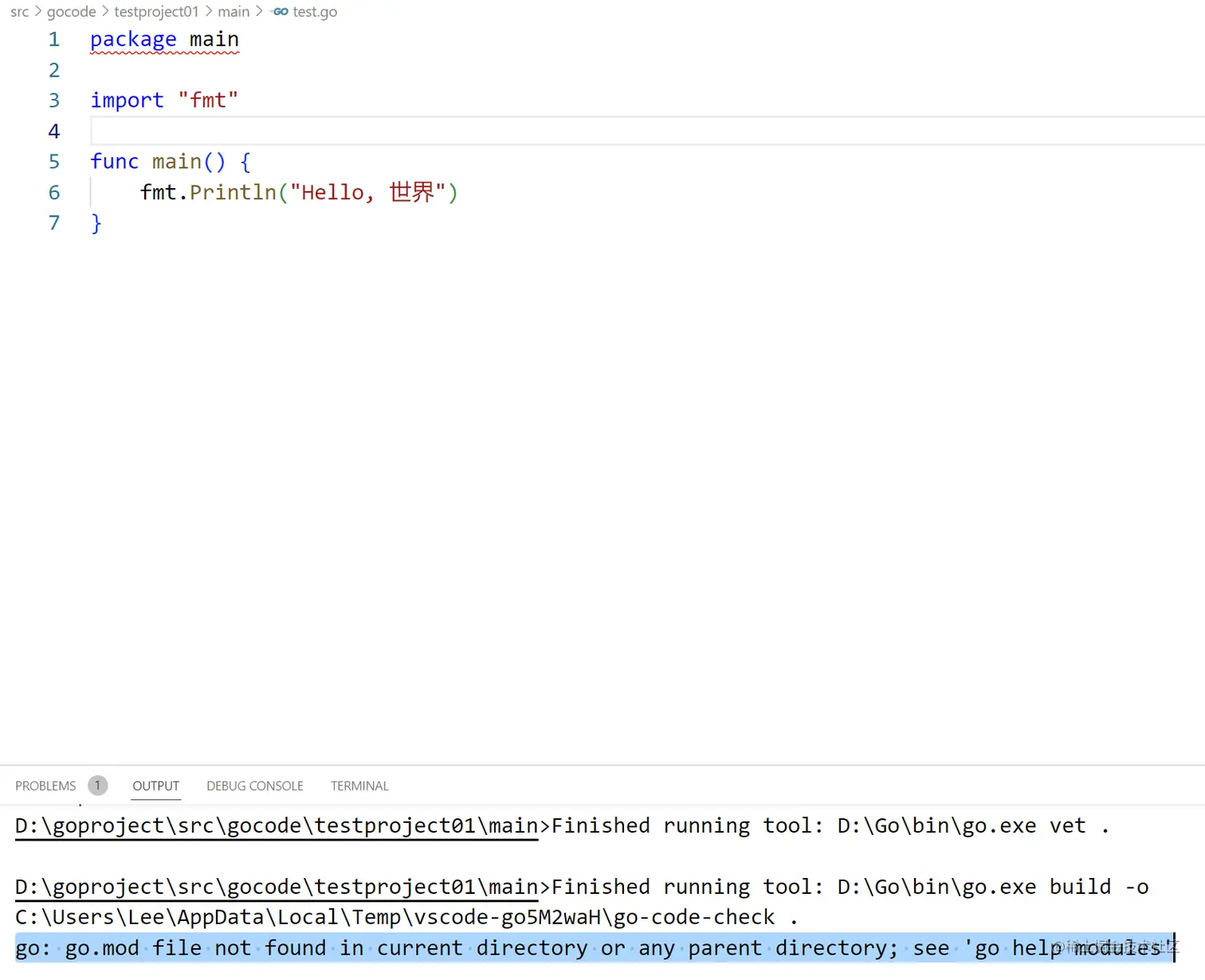
Task: Click the 'gocode' breadcrumb segment
Action: pos(71,12)
